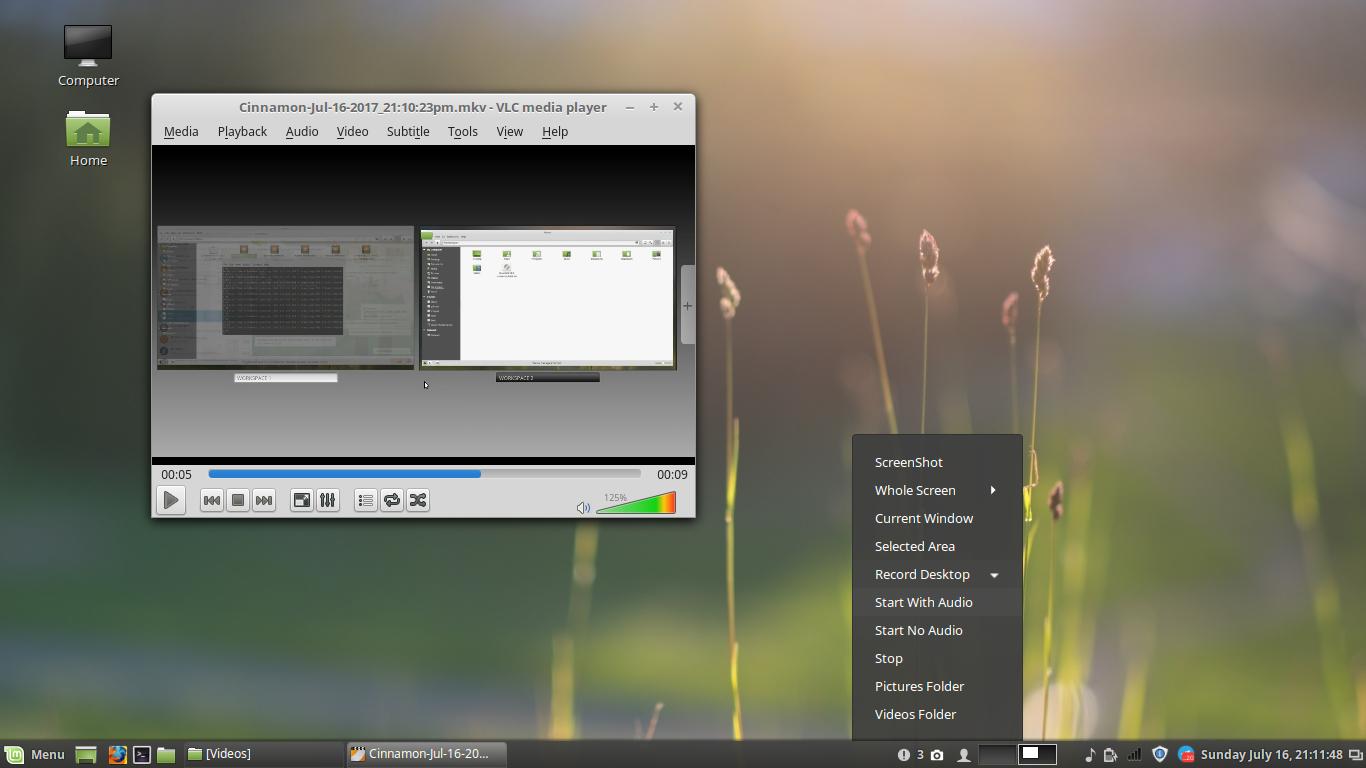Skip to the next media item
1366x768 pixels.
264,500
